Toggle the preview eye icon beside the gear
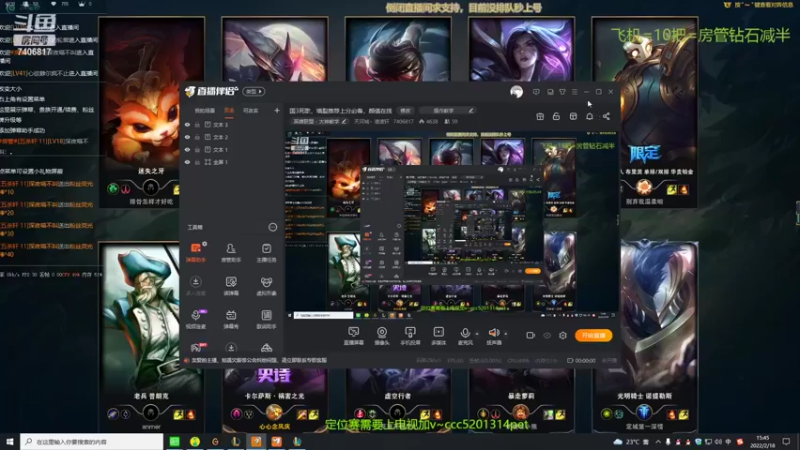The image size is (800, 450). [547, 335]
